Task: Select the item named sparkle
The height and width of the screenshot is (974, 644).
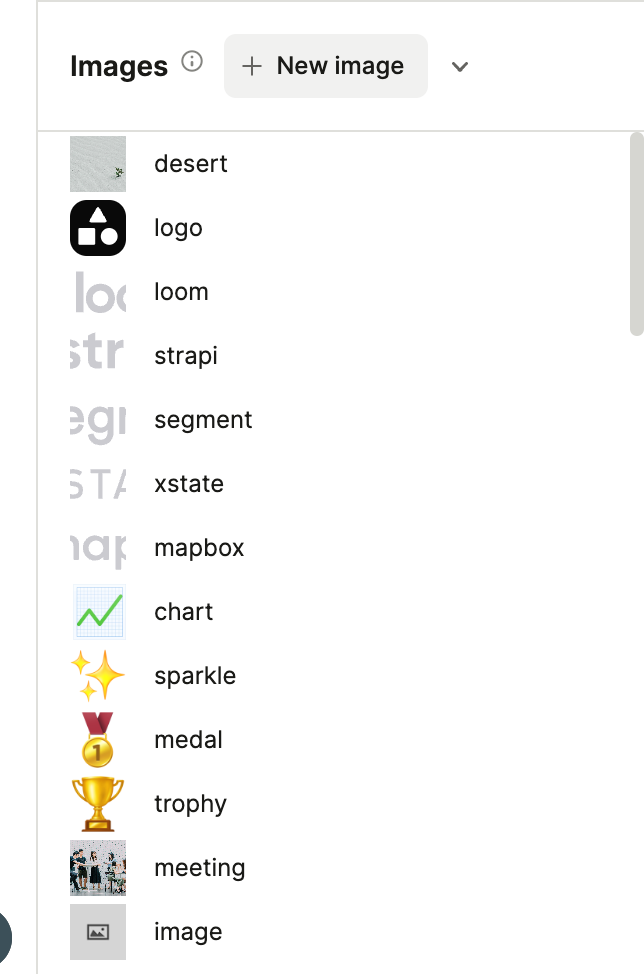Action: coord(195,676)
